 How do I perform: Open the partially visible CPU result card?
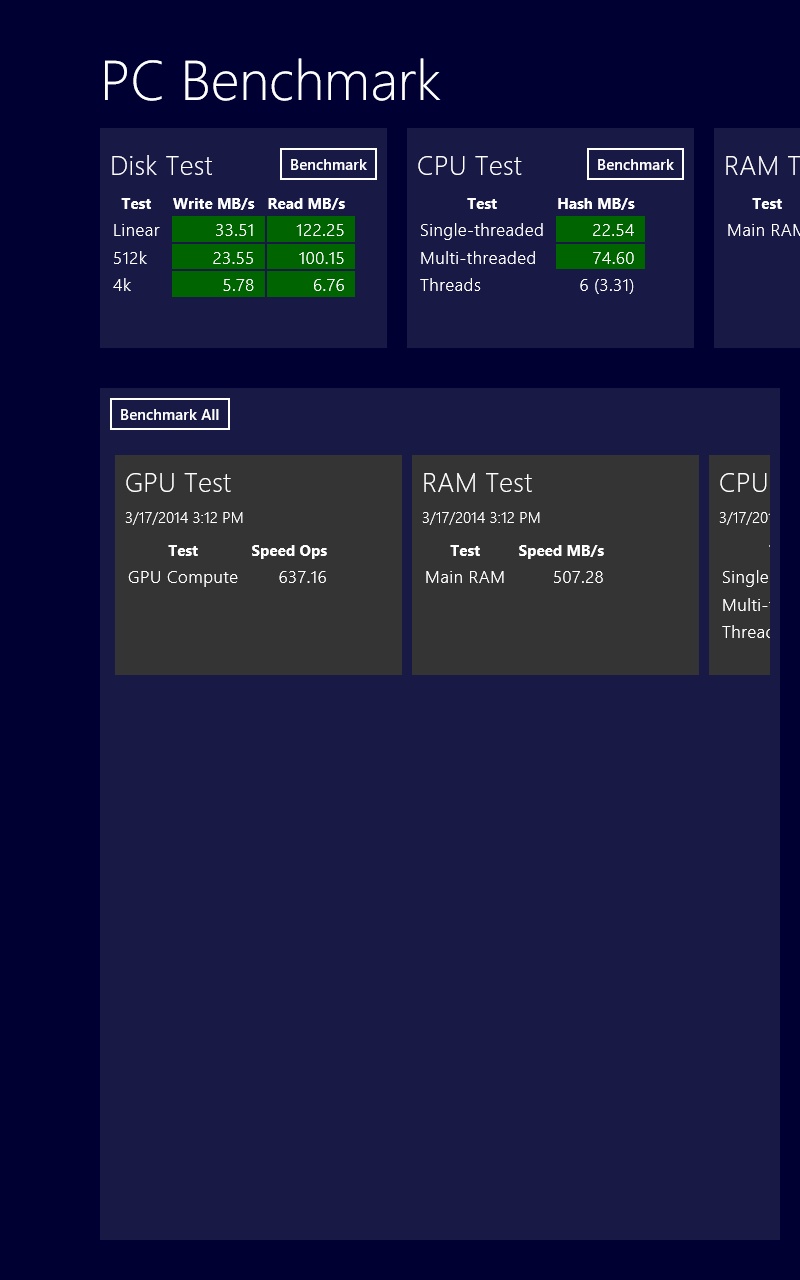point(741,564)
